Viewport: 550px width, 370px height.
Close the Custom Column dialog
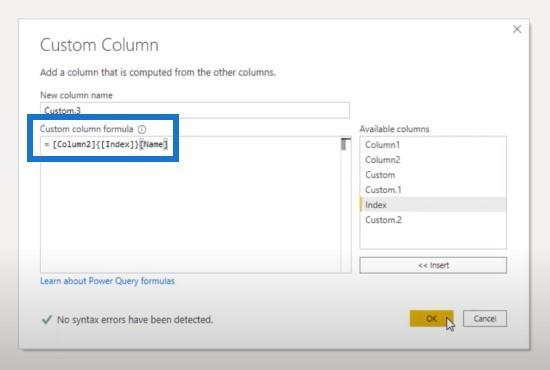coord(517,29)
